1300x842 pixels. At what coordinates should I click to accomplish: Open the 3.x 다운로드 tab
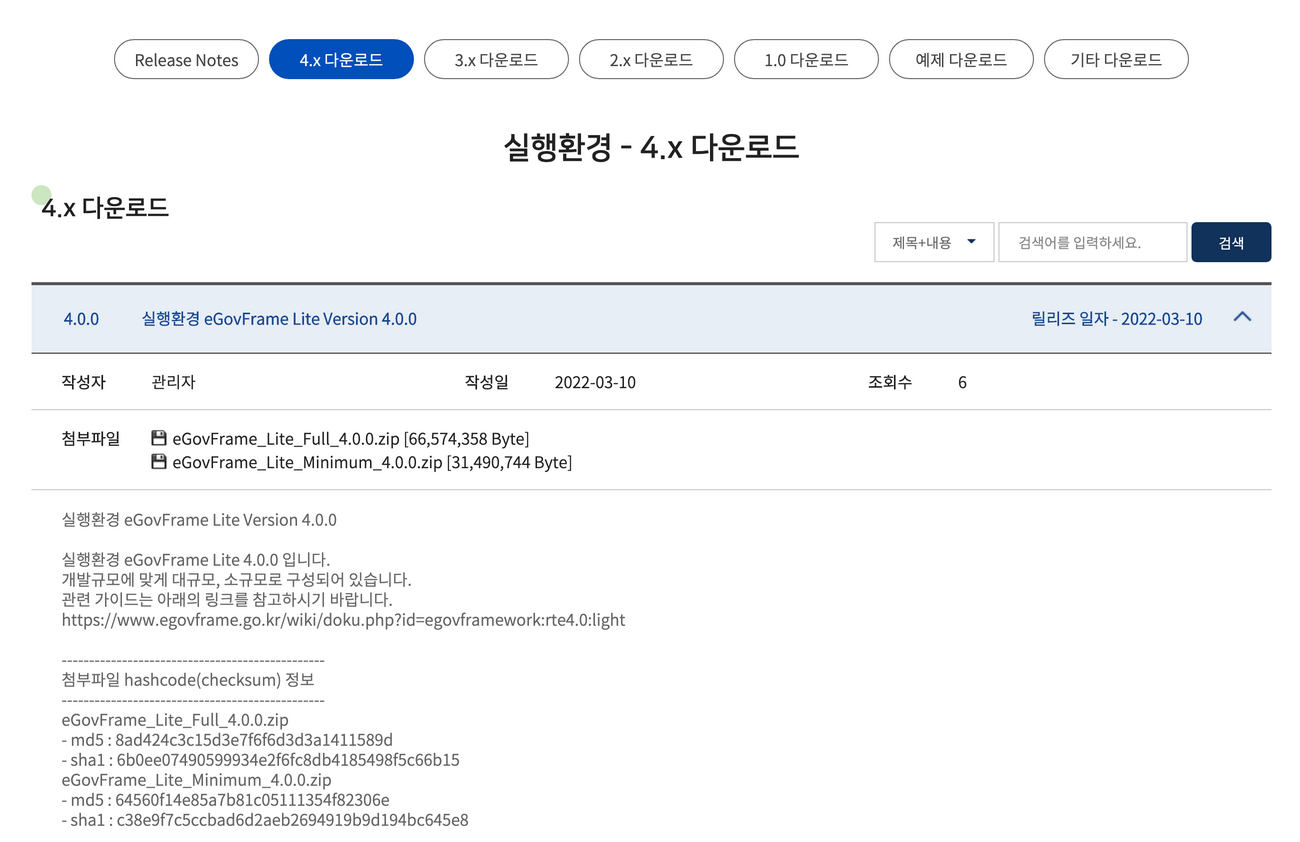click(496, 60)
